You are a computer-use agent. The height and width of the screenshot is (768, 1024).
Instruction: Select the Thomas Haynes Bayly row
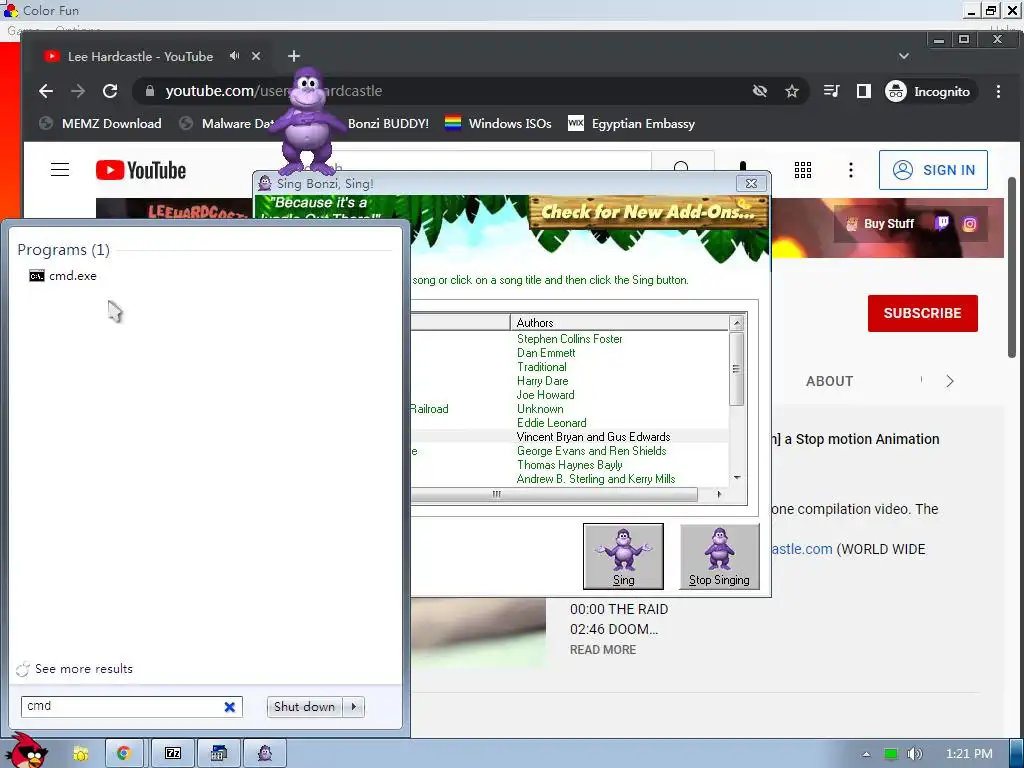point(569,465)
